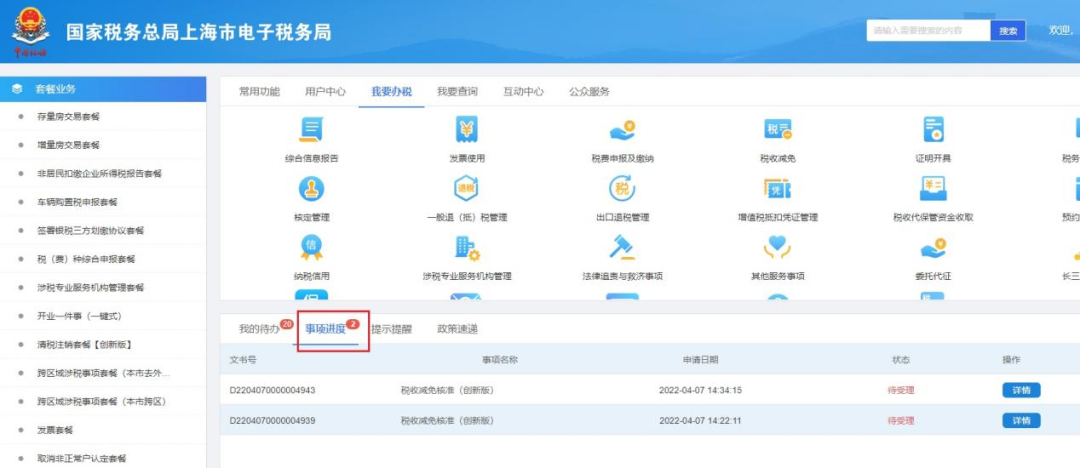Click the 搜索 button
The image size is (1080, 468).
click(x=1008, y=31)
